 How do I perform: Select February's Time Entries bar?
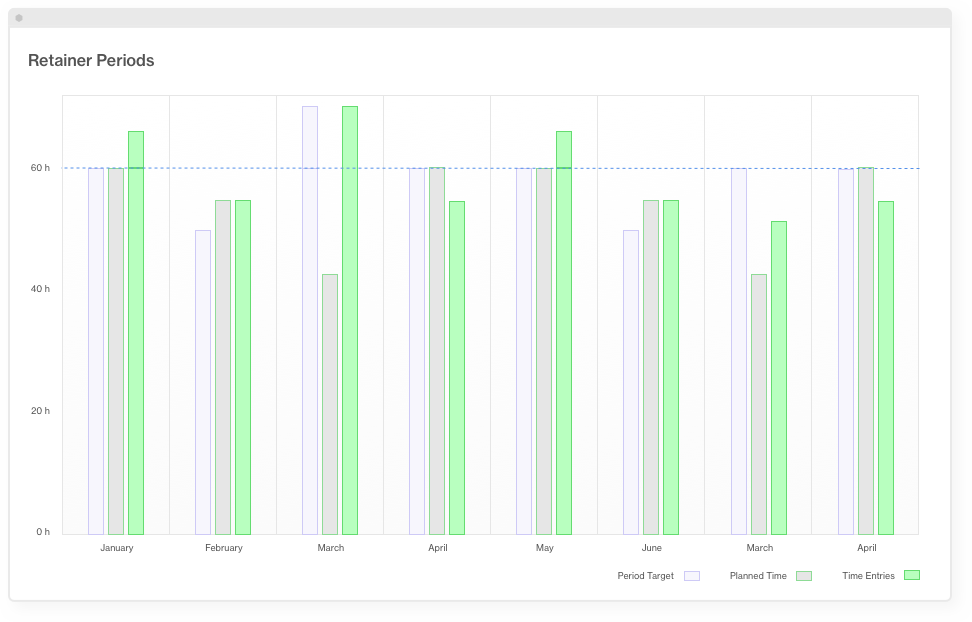click(243, 368)
